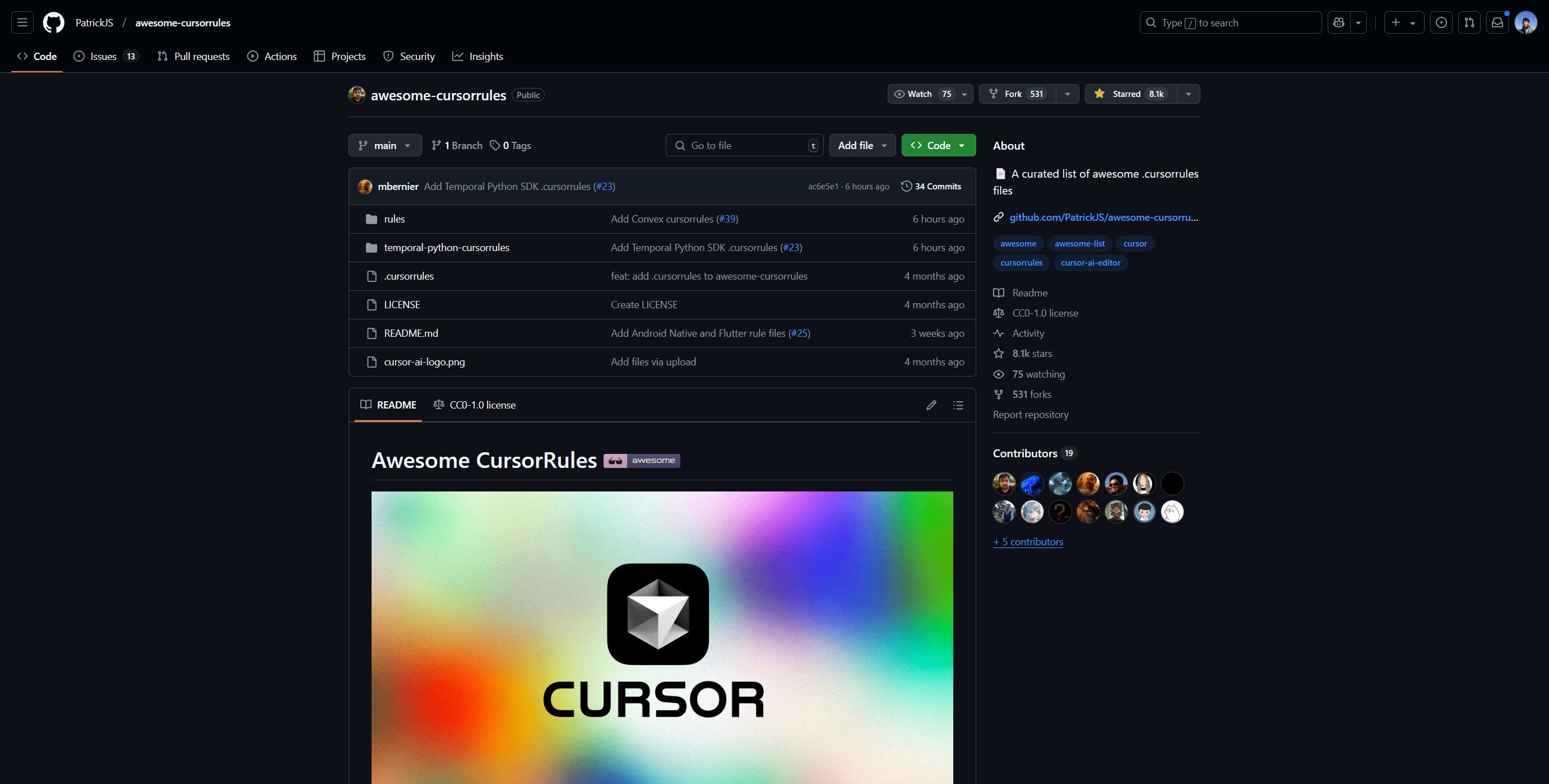Viewport: 1549px width, 784px height.
Task: Open the Security tab
Action: pos(409,57)
